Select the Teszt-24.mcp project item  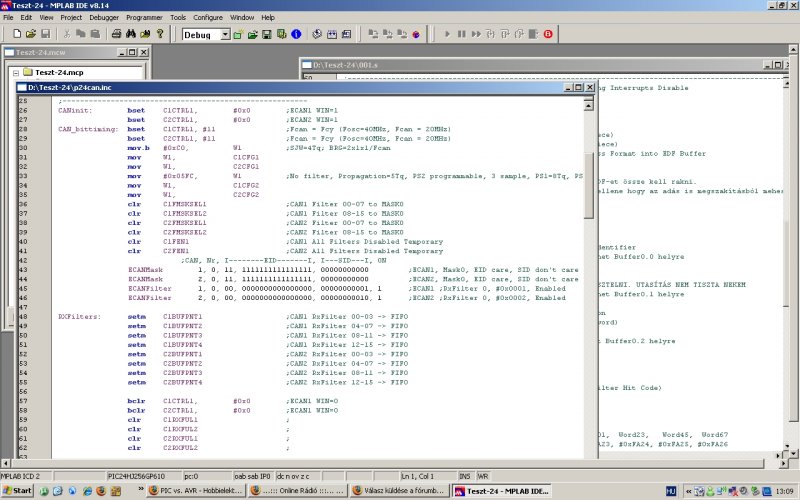coord(59,72)
